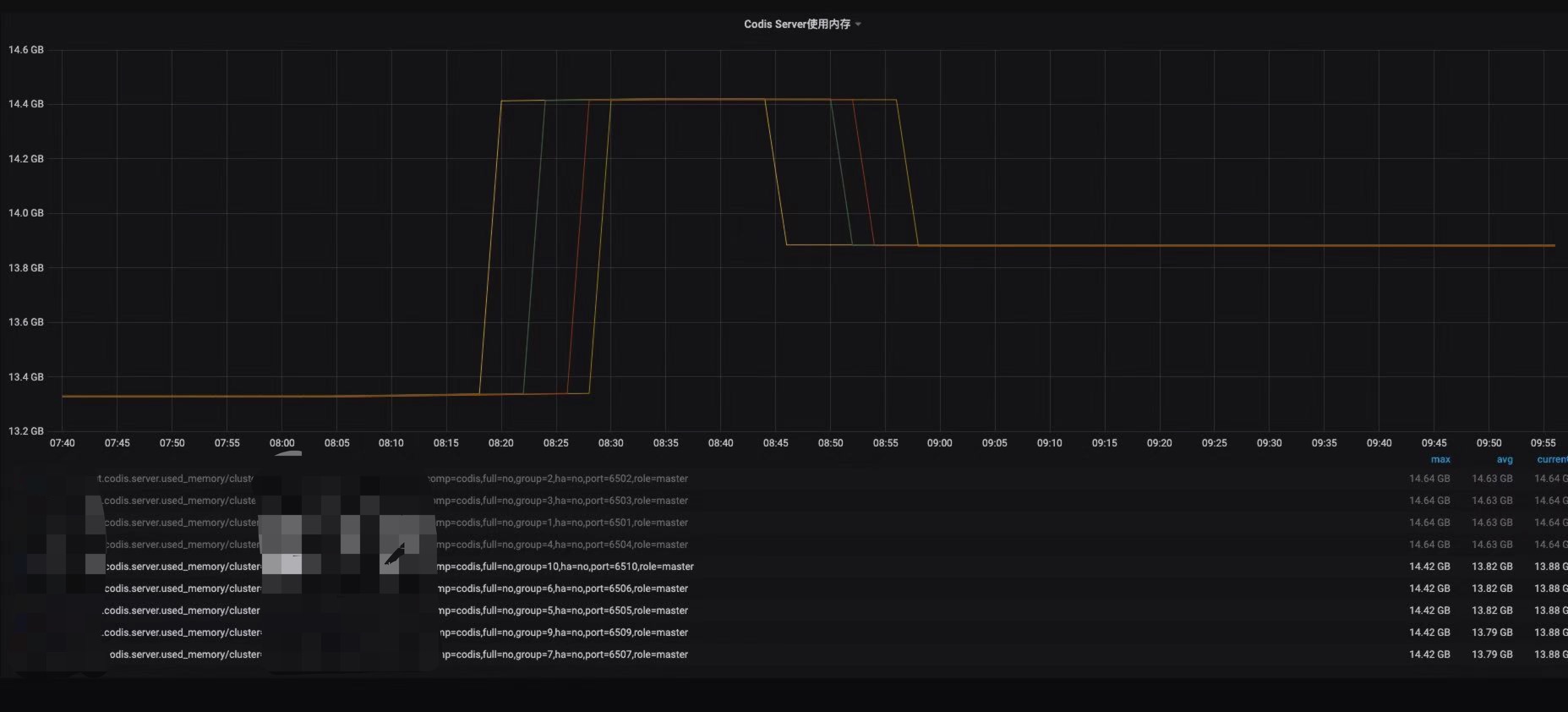Click the 13.8 GB y-axis label
Image resolution: width=1568 pixels, height=712 pixels.
pos(26,268)
